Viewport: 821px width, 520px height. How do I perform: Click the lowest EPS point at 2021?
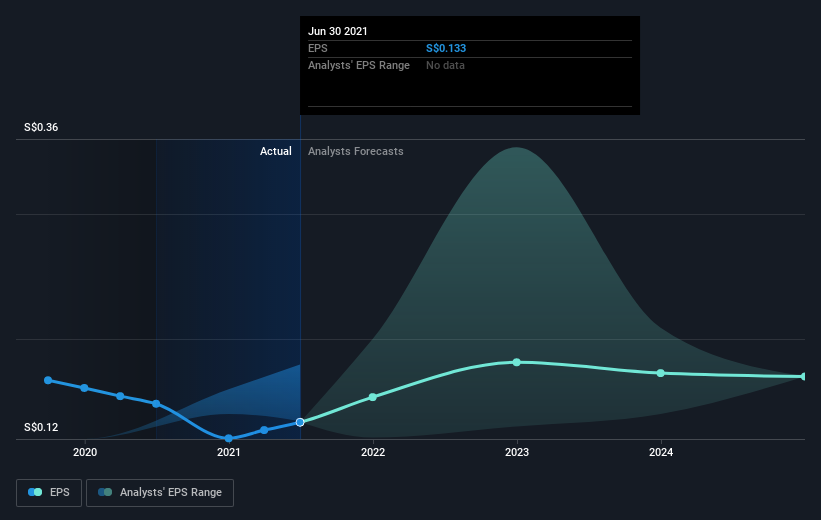click(229, 438)
